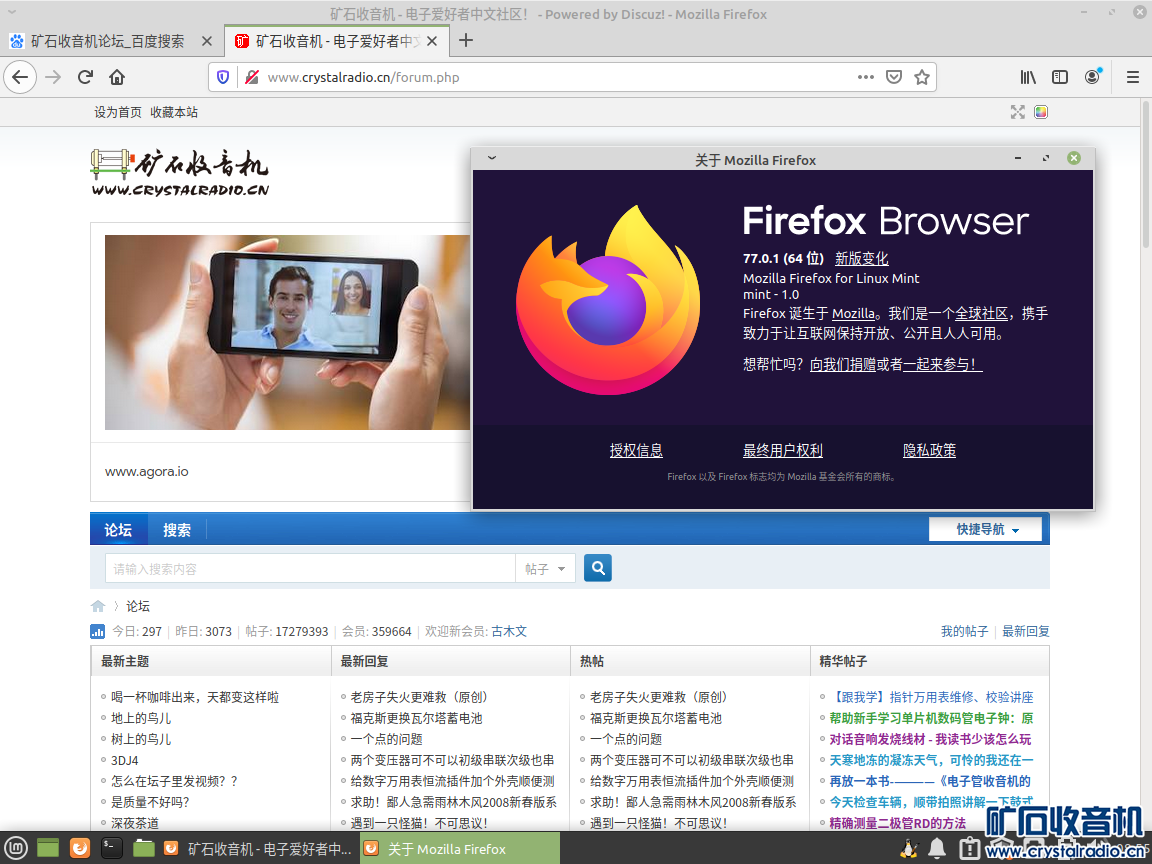Go back with the browser back arrow
Screen dimensions: 1152x864
tap(20, 77)
